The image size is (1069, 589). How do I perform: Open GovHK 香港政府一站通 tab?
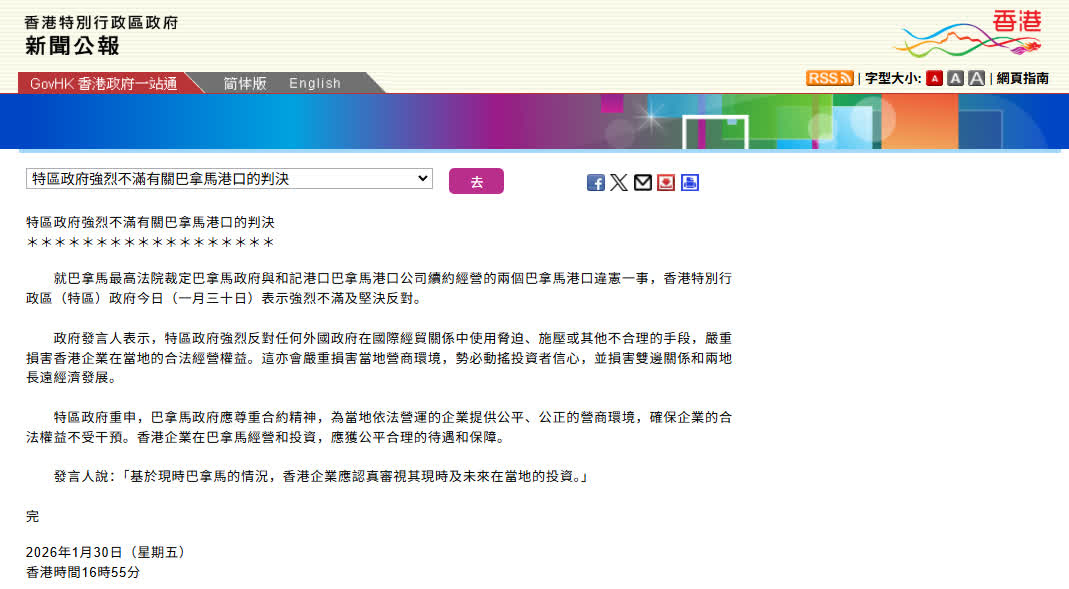pyautogui.click(x=103, y=83)
